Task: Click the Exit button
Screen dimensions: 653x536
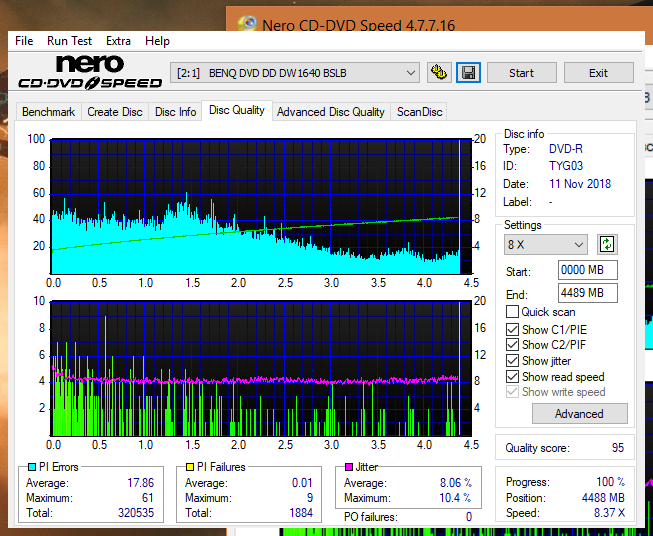Action: coord(598,73)
